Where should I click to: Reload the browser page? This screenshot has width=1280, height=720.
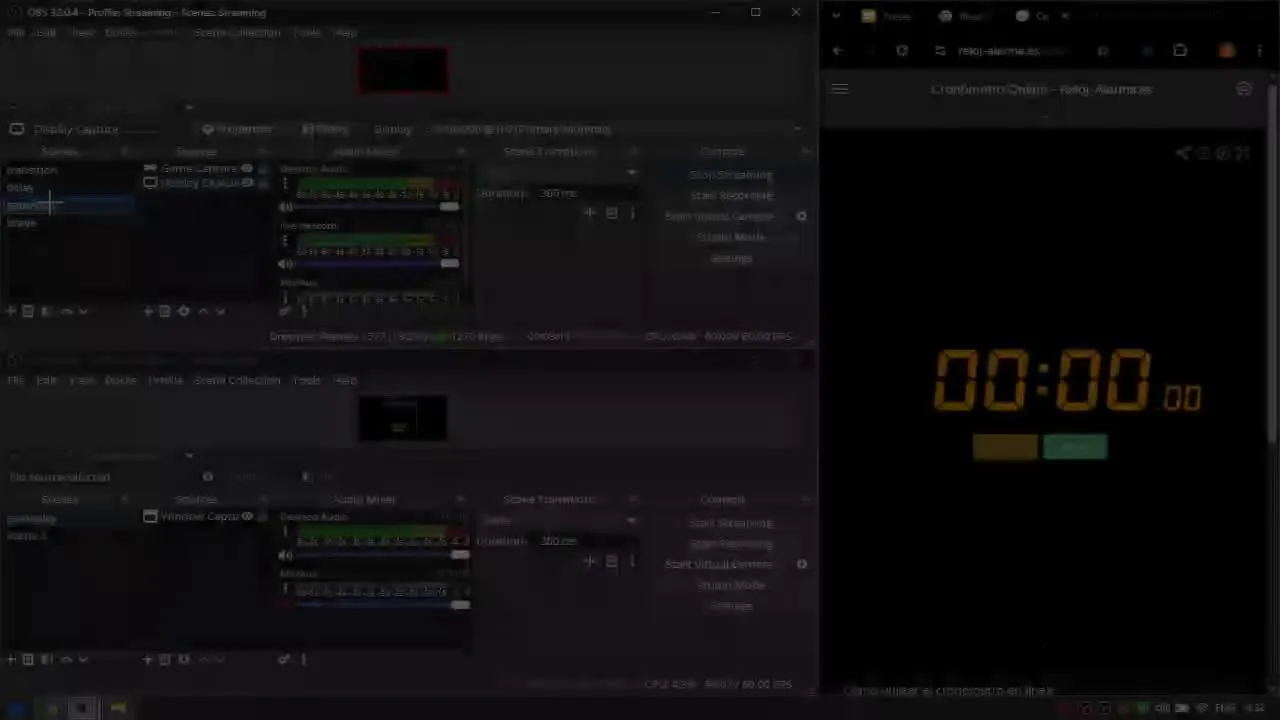coord(901,51)
